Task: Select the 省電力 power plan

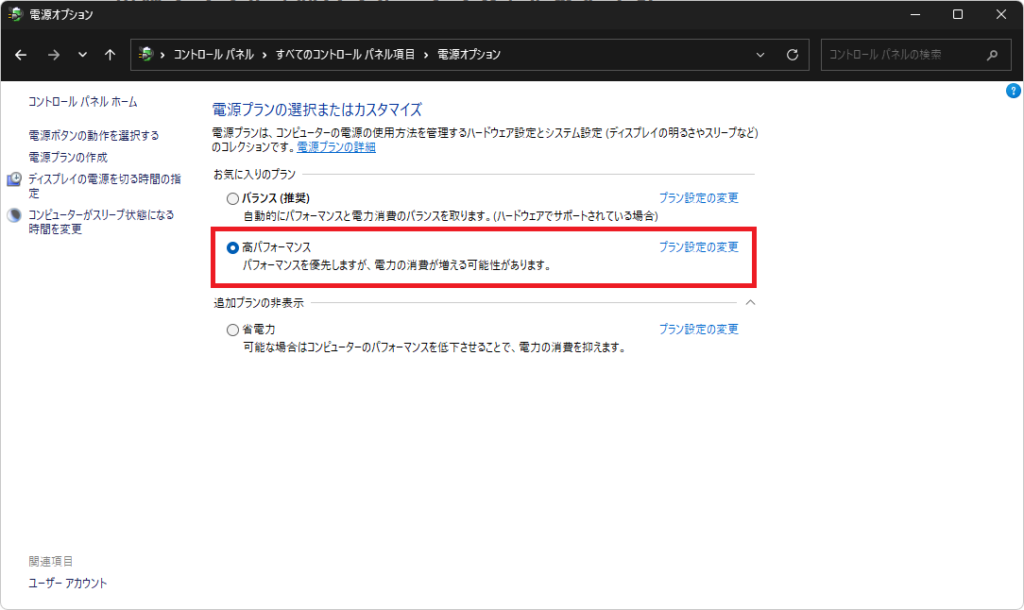Action: (233, 330)
